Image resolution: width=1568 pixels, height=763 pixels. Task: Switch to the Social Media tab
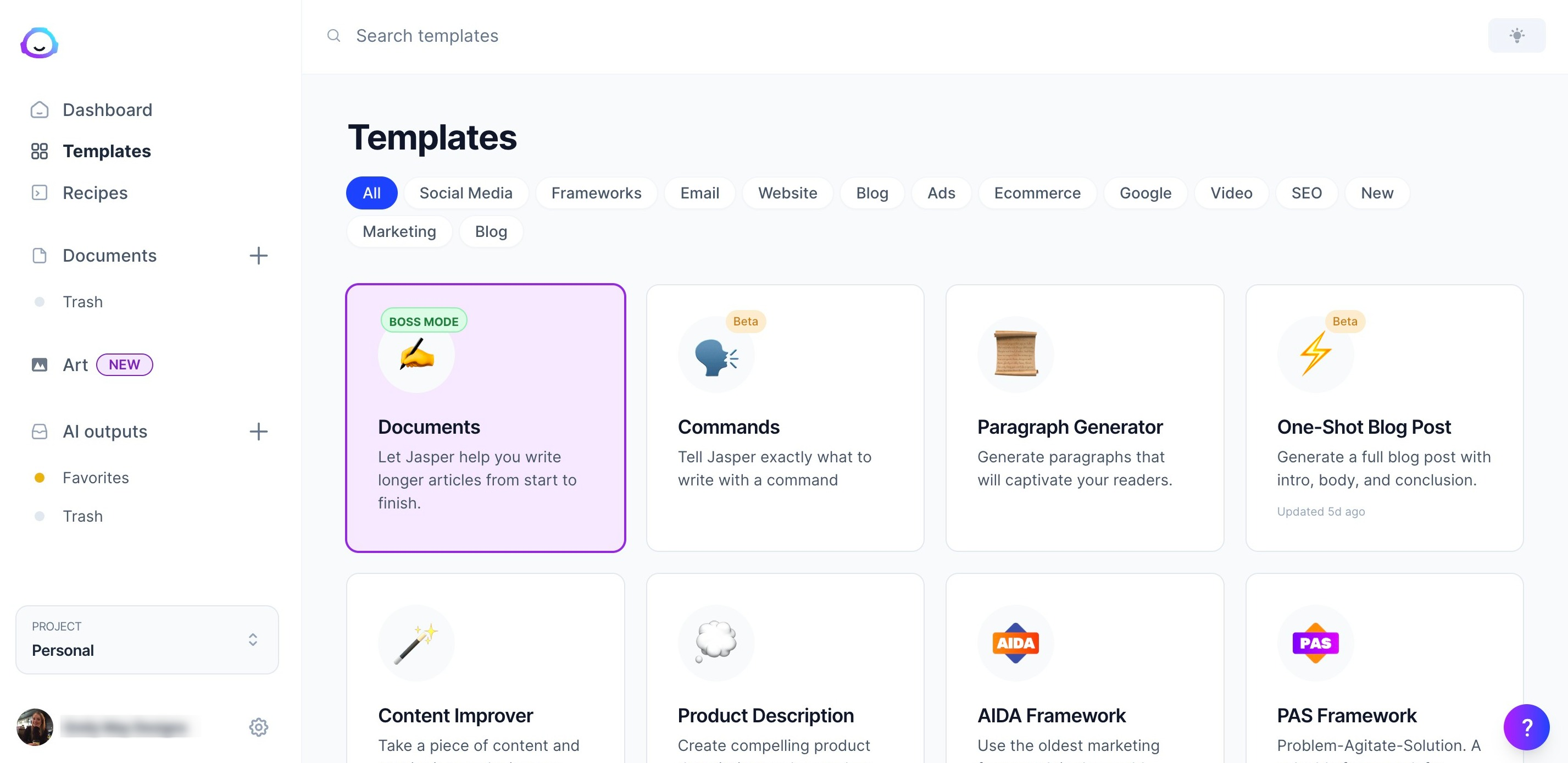click(x=465, y=192)
